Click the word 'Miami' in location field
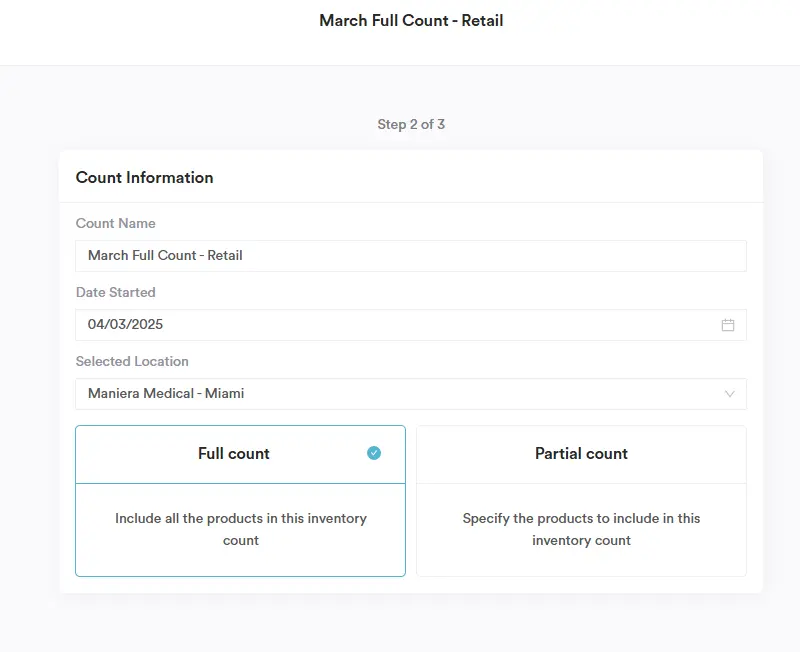800x652 pixels. click(x=225, y=394)
